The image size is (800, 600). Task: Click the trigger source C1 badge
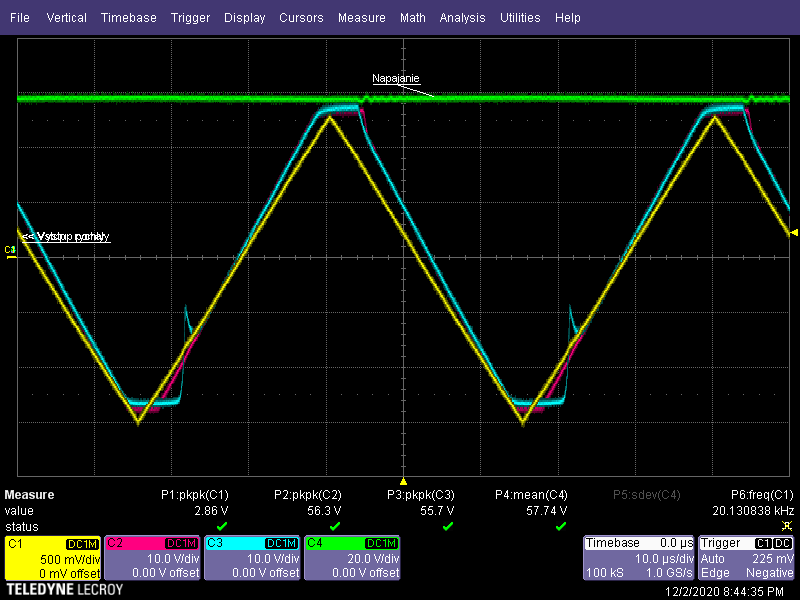click(x=763, y=544)
